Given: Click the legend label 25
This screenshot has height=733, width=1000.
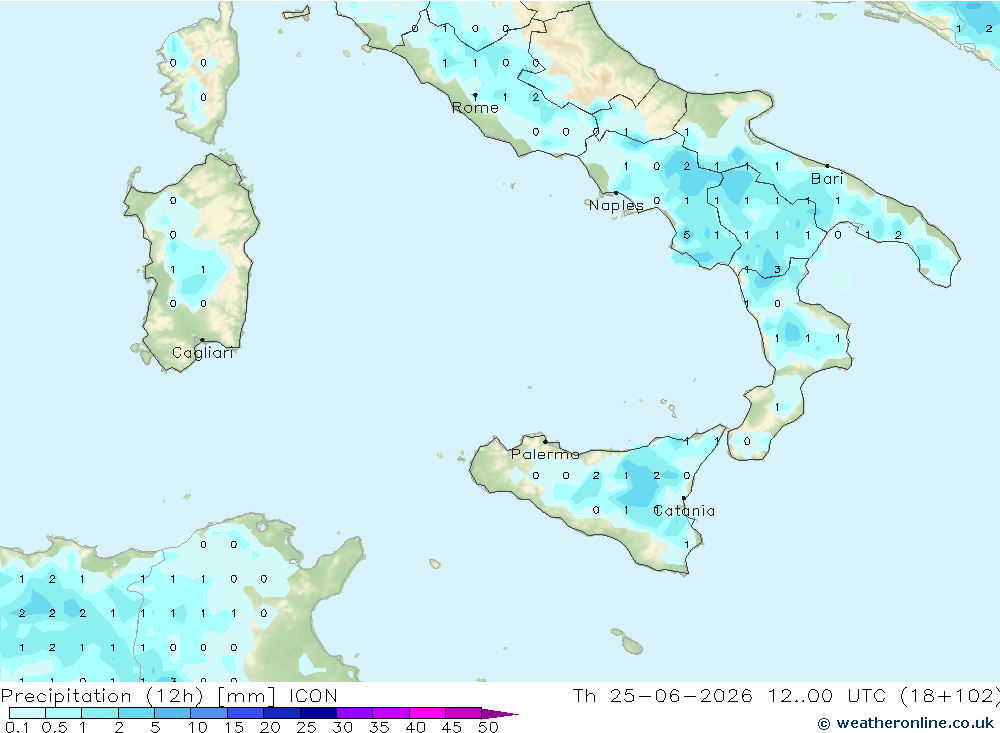Looking at the screenshot, I should (x=306, y=727).
